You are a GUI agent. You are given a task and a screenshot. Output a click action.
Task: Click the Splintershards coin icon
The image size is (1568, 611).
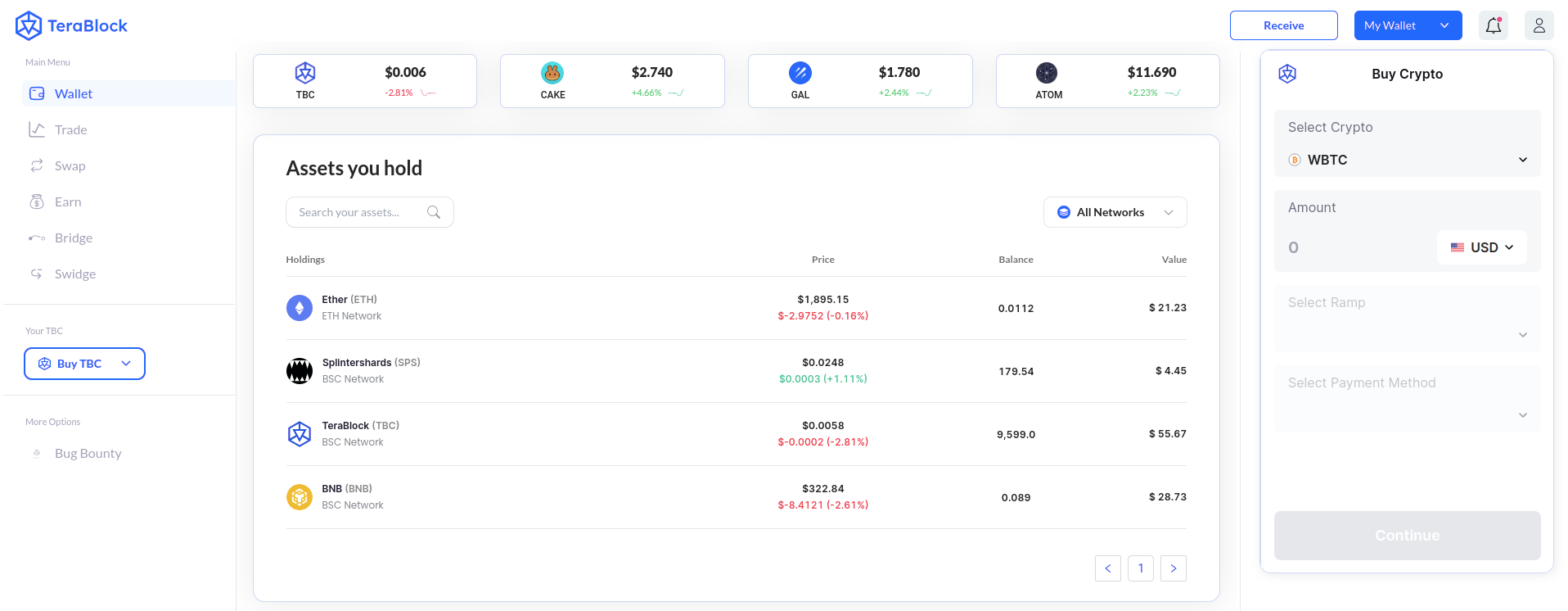(x=300, y=371)
